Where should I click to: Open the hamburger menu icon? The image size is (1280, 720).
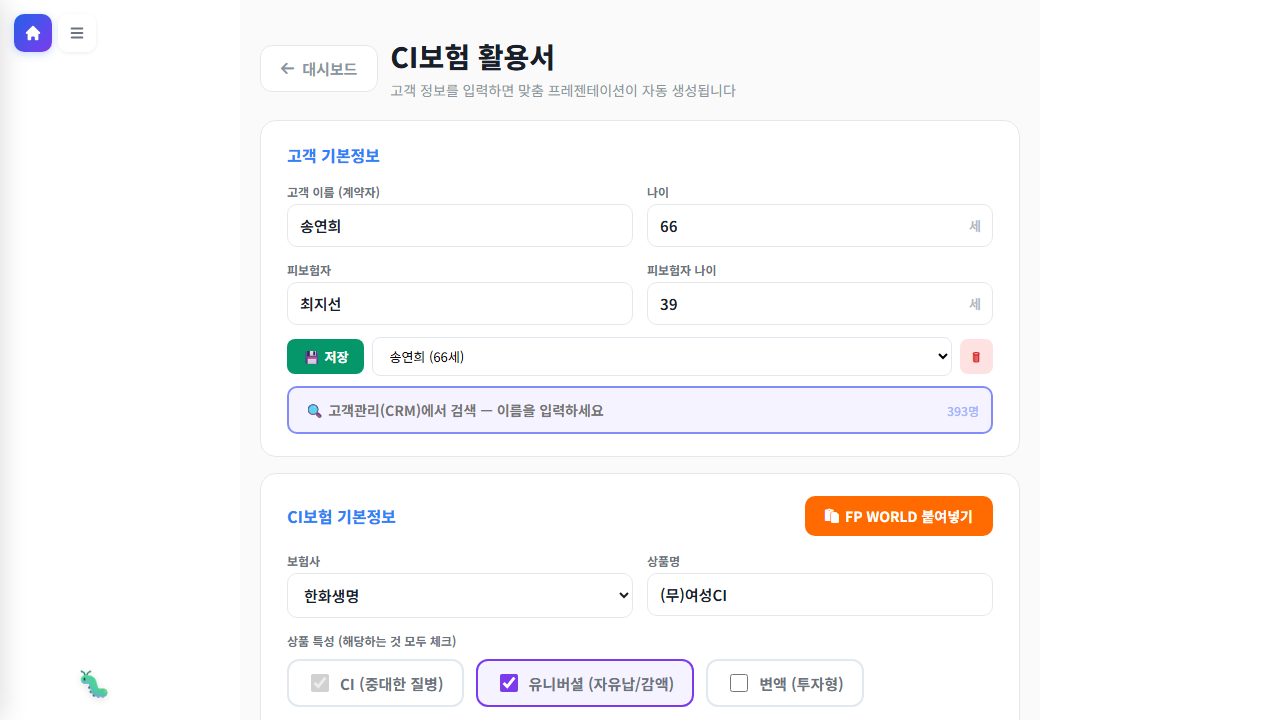point(77,33)
